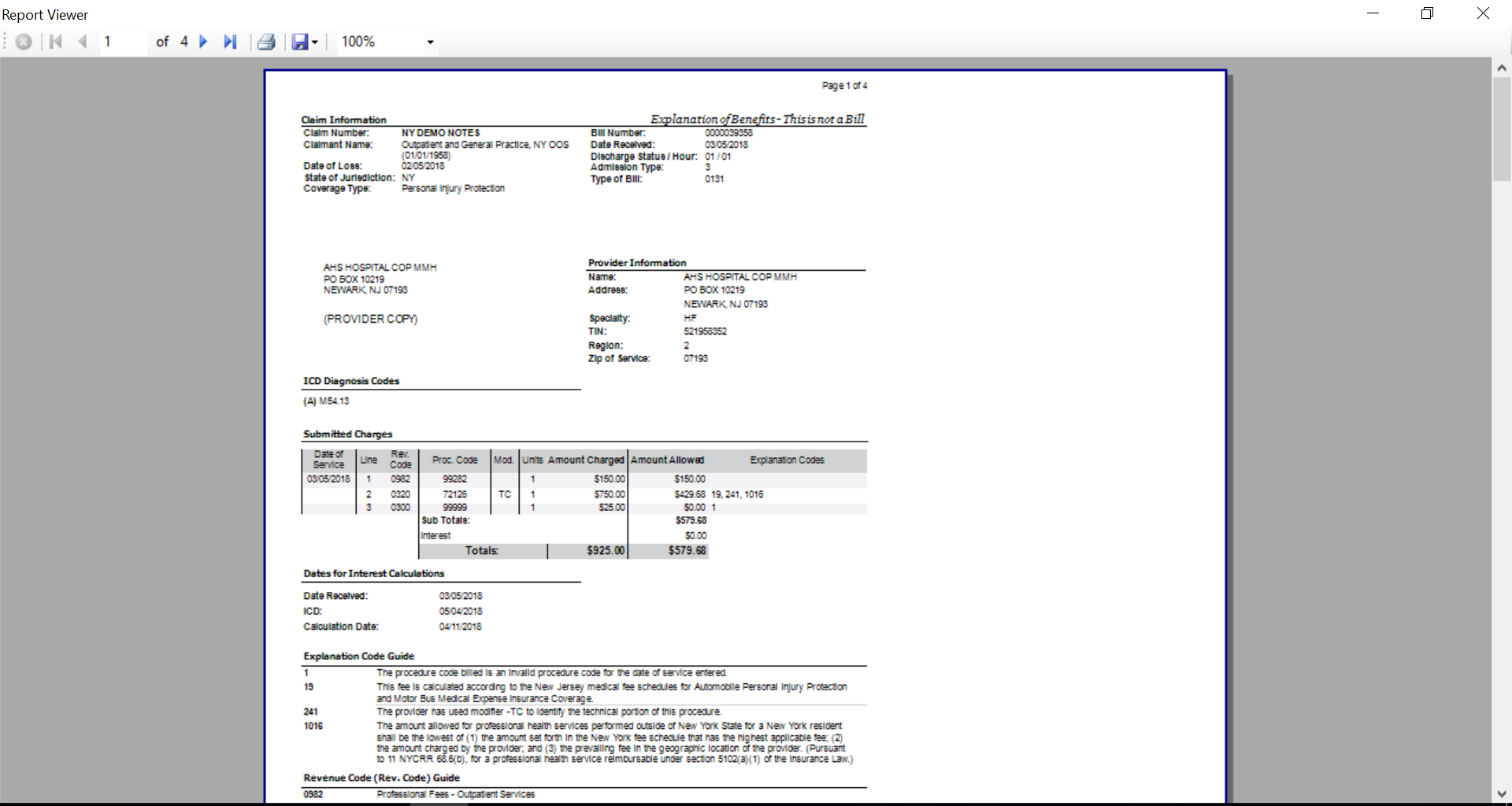Close the Report Viewer window
1512x806 pixels.
pyautogui.click(x=1483, y=13)
